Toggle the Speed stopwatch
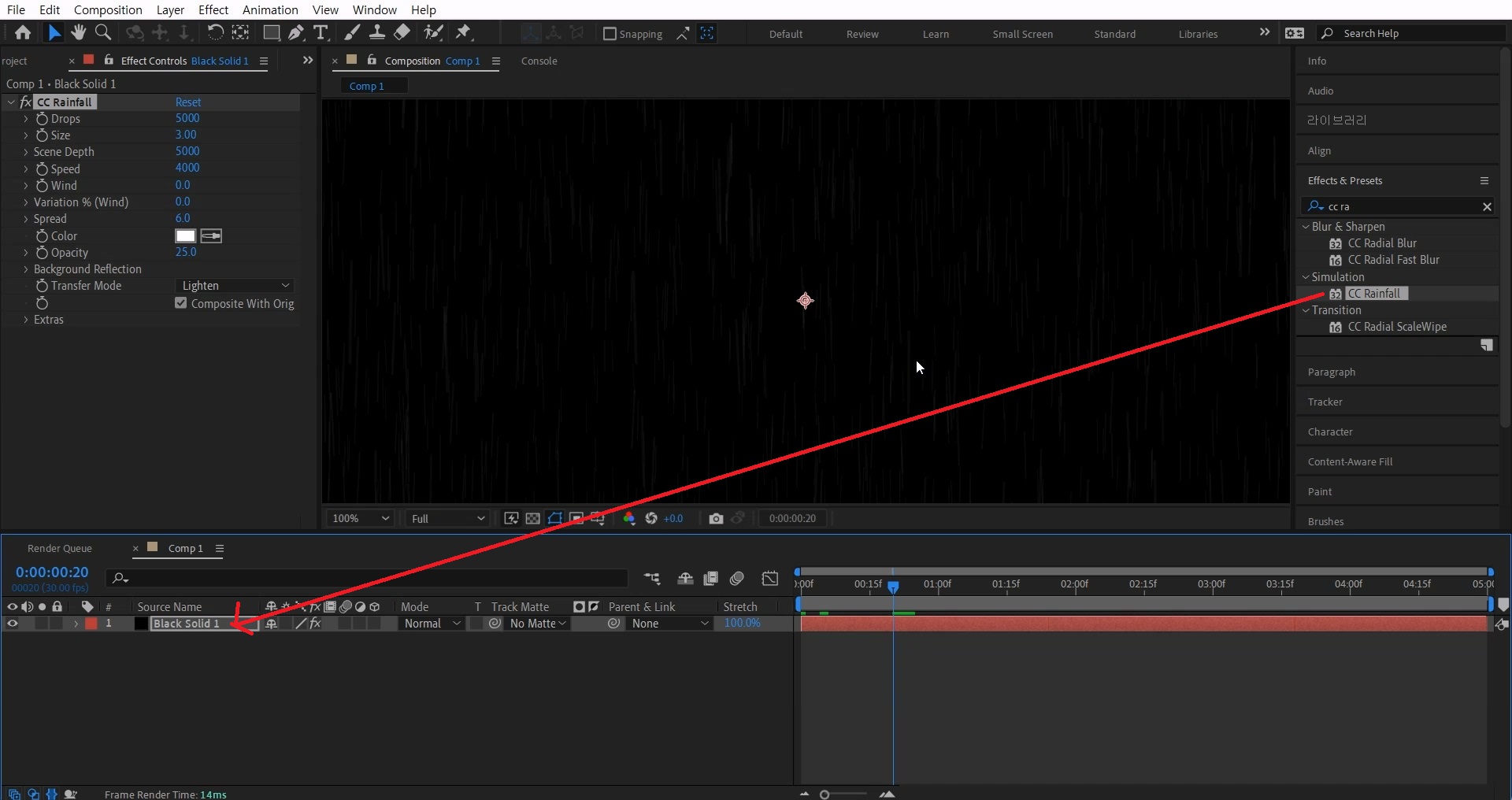Image resolution: width=1512 pixels, height=800 pixels. point(42,169)
